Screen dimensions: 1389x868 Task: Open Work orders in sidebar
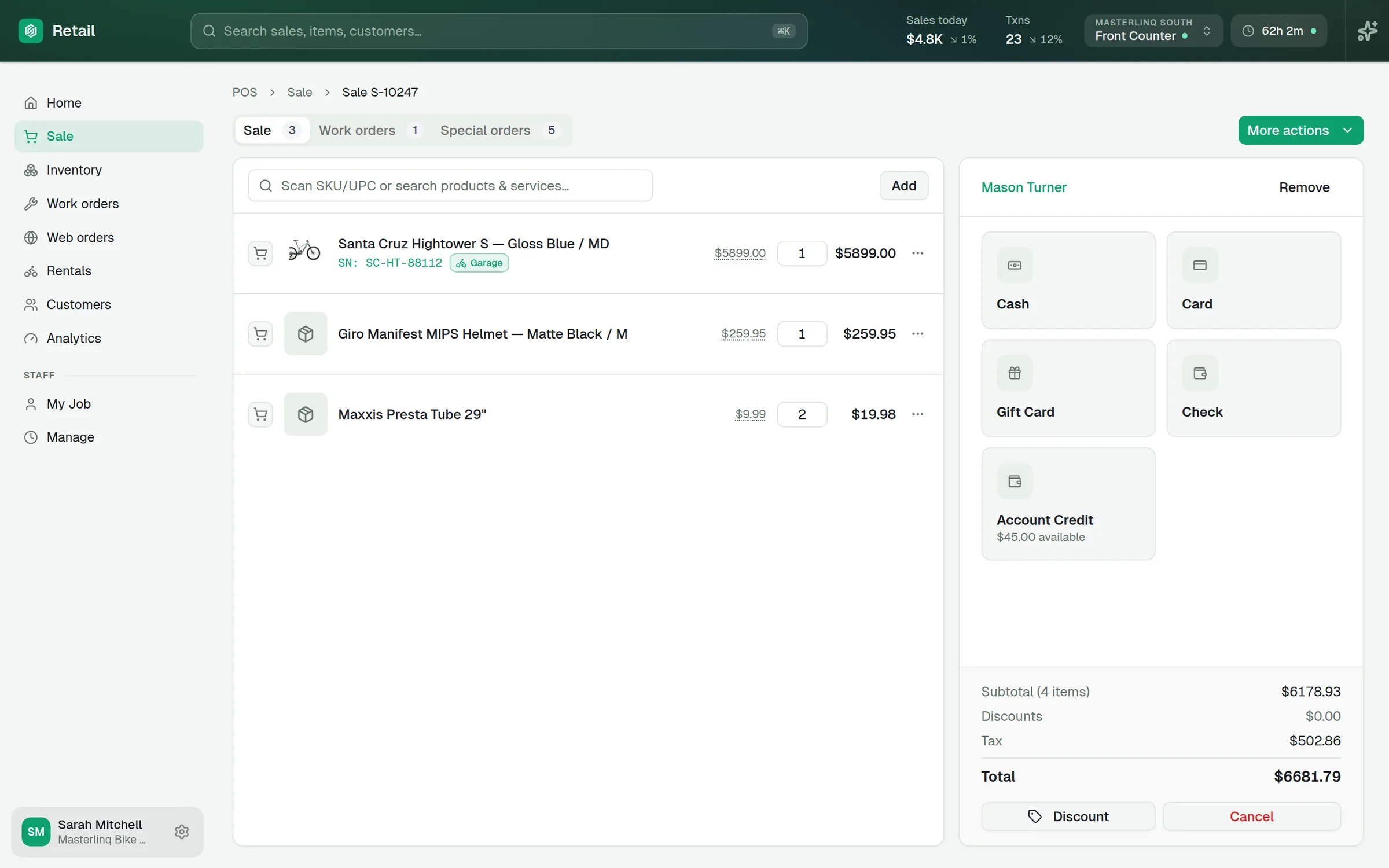109,204
